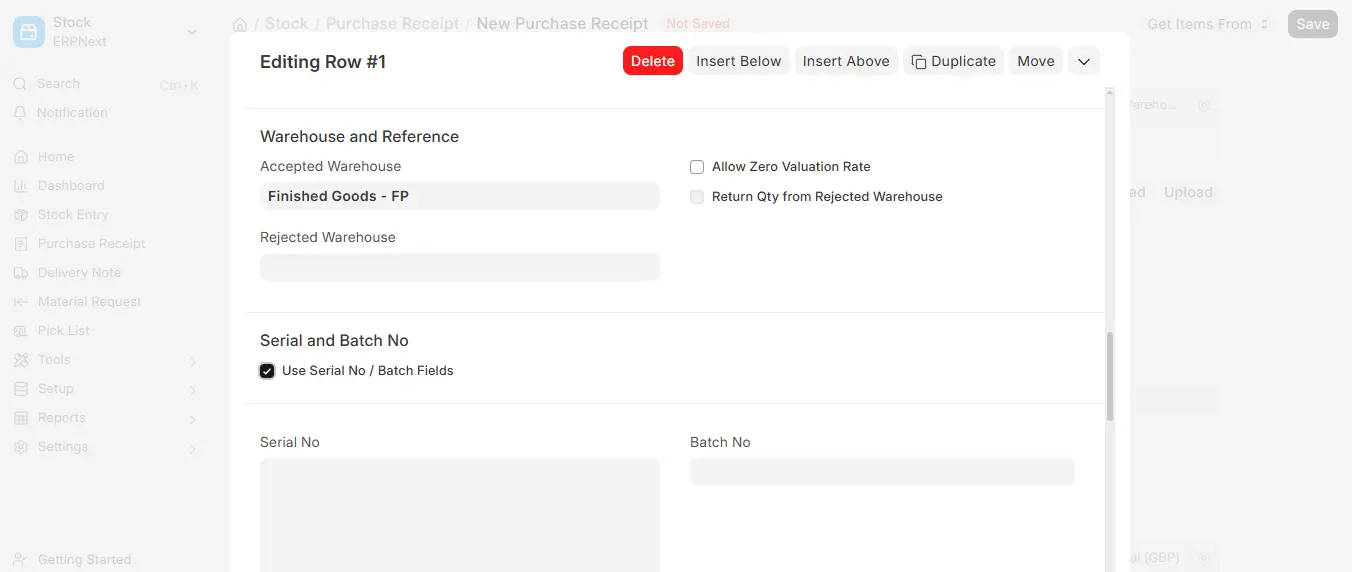The image size is (1352, 572).
Task: Click the Stock module logo icon
Action: click(28, 32)
